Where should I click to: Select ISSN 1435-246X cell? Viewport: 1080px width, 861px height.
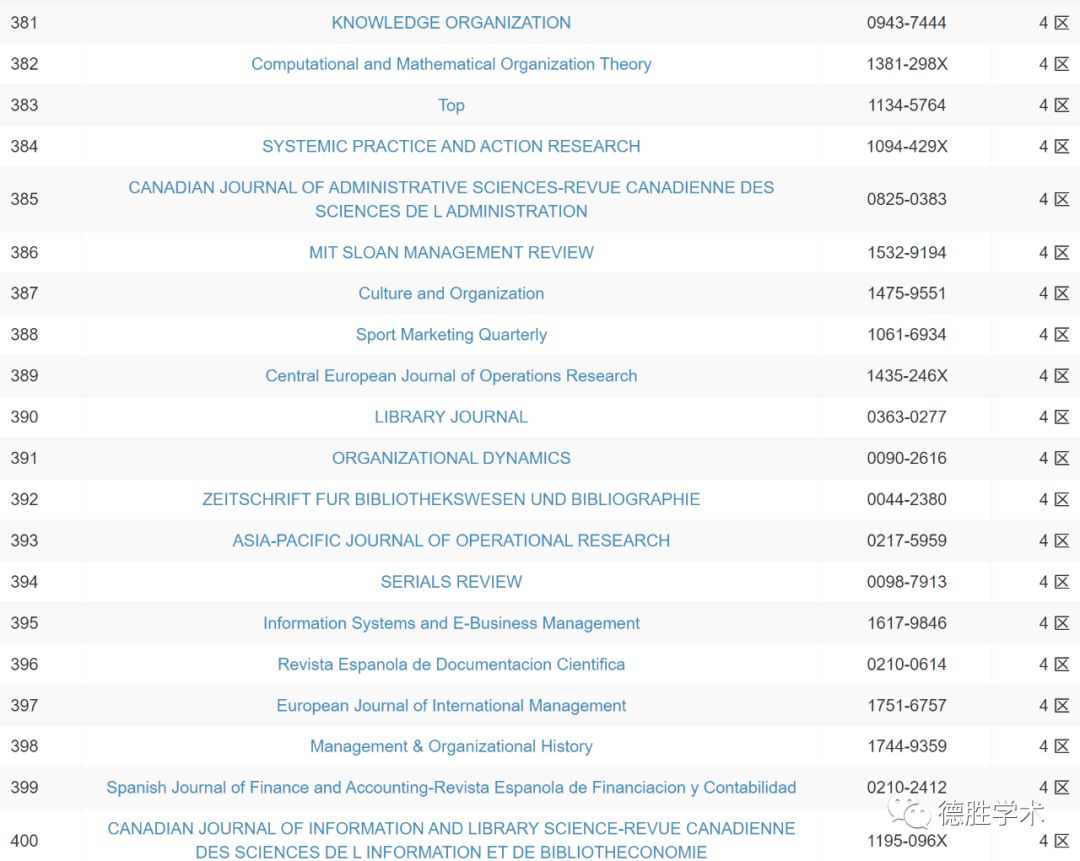pos(906,375)
